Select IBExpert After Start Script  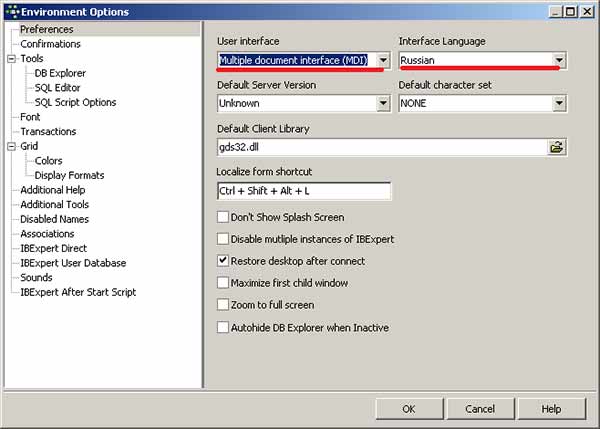(78, 292)
